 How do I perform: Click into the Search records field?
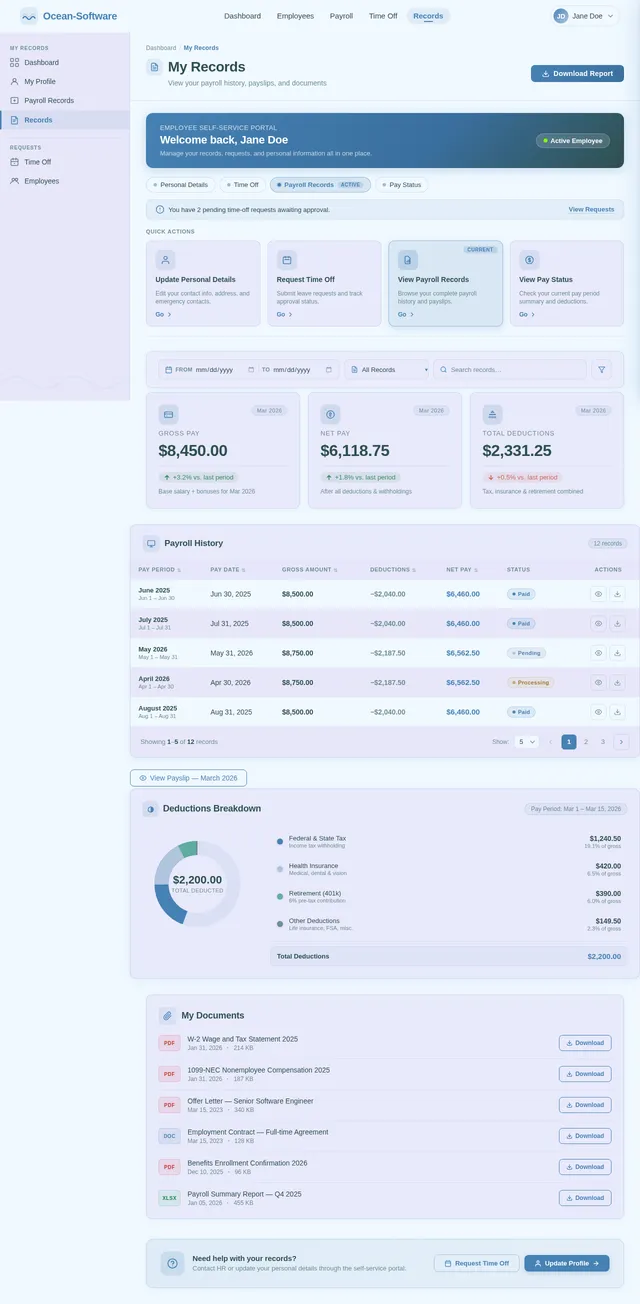tap(512, 370)
